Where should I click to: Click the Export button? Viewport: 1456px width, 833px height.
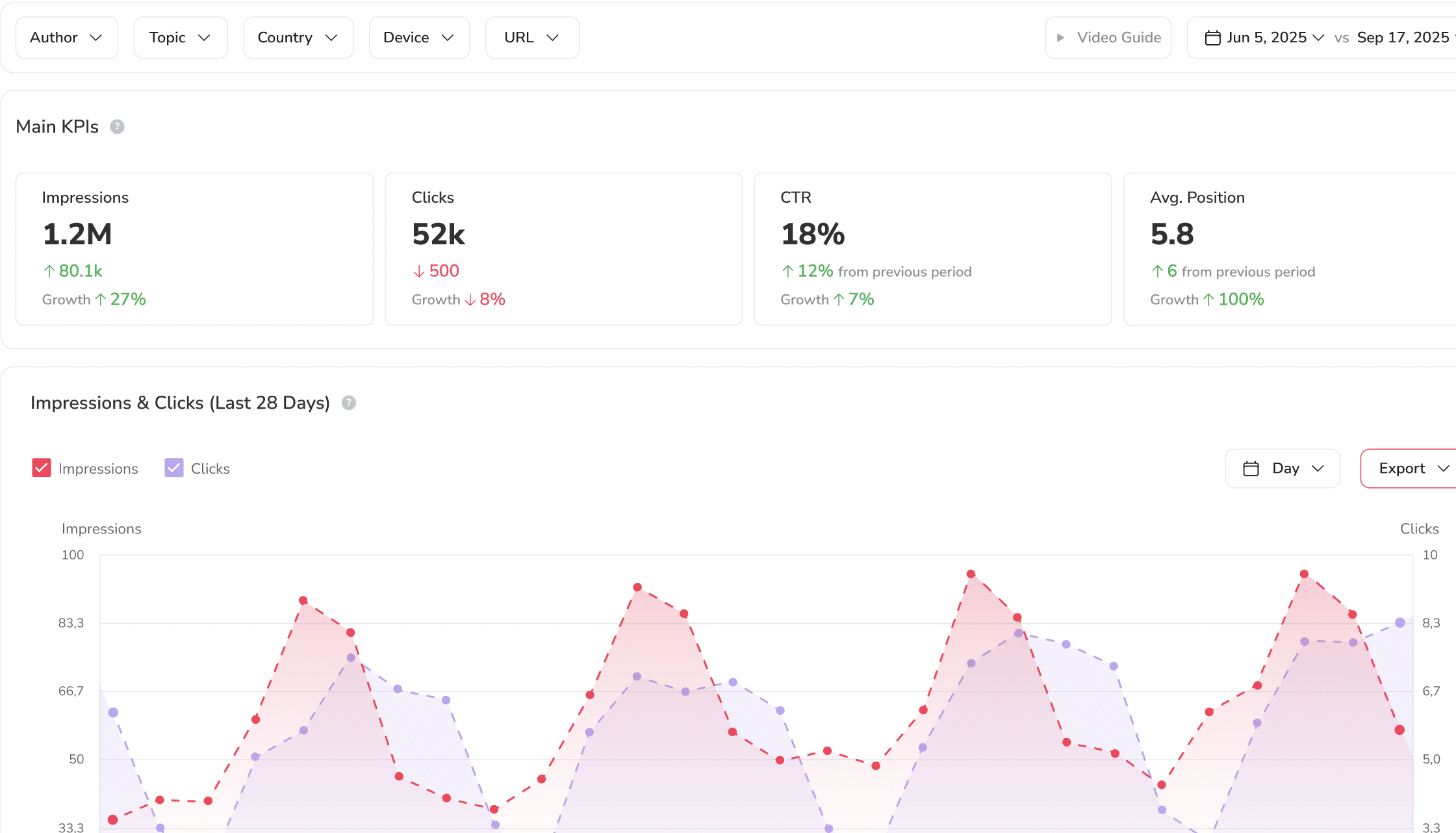coord(1403,468)
